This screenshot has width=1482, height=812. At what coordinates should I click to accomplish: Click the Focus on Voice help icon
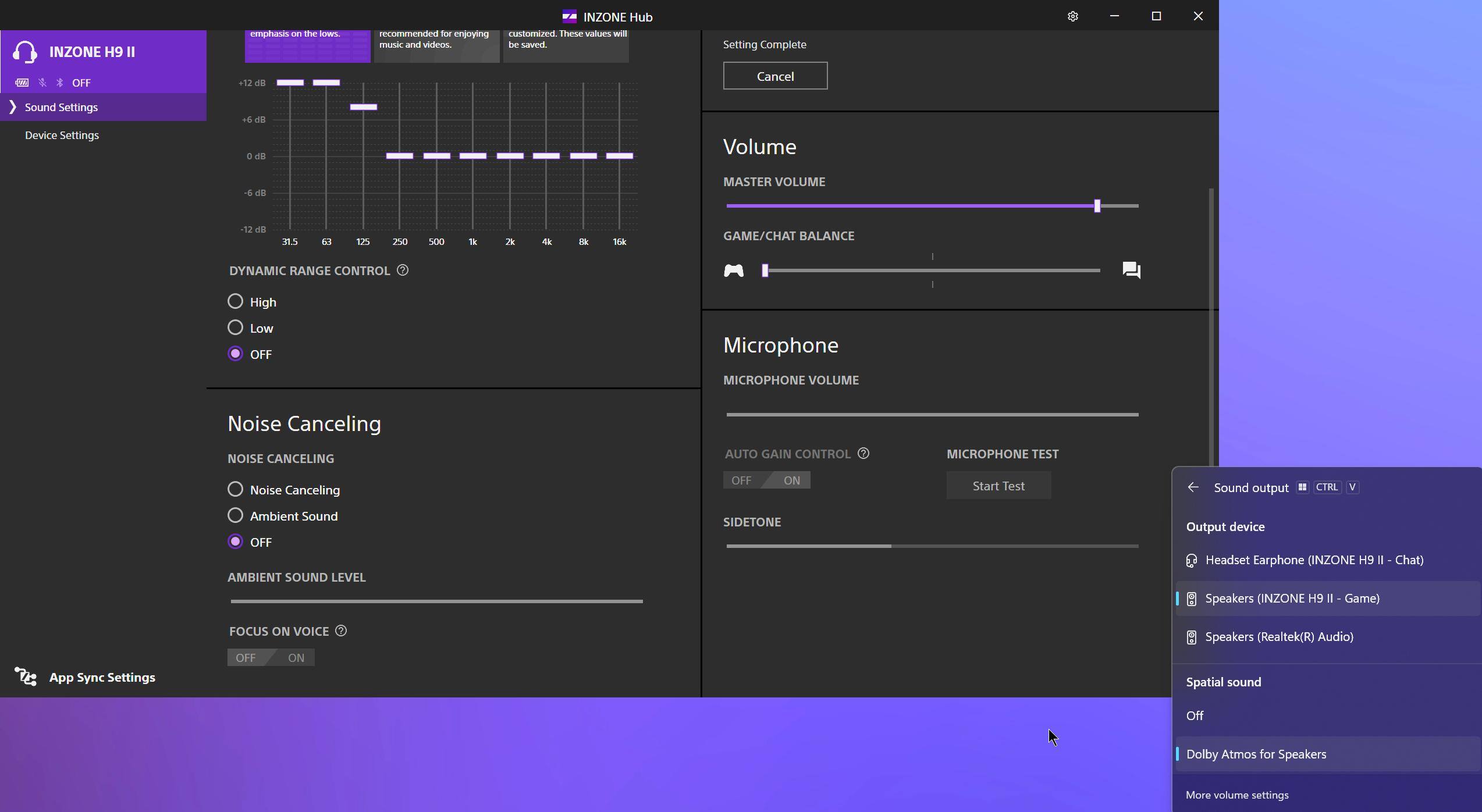(341, 631)
